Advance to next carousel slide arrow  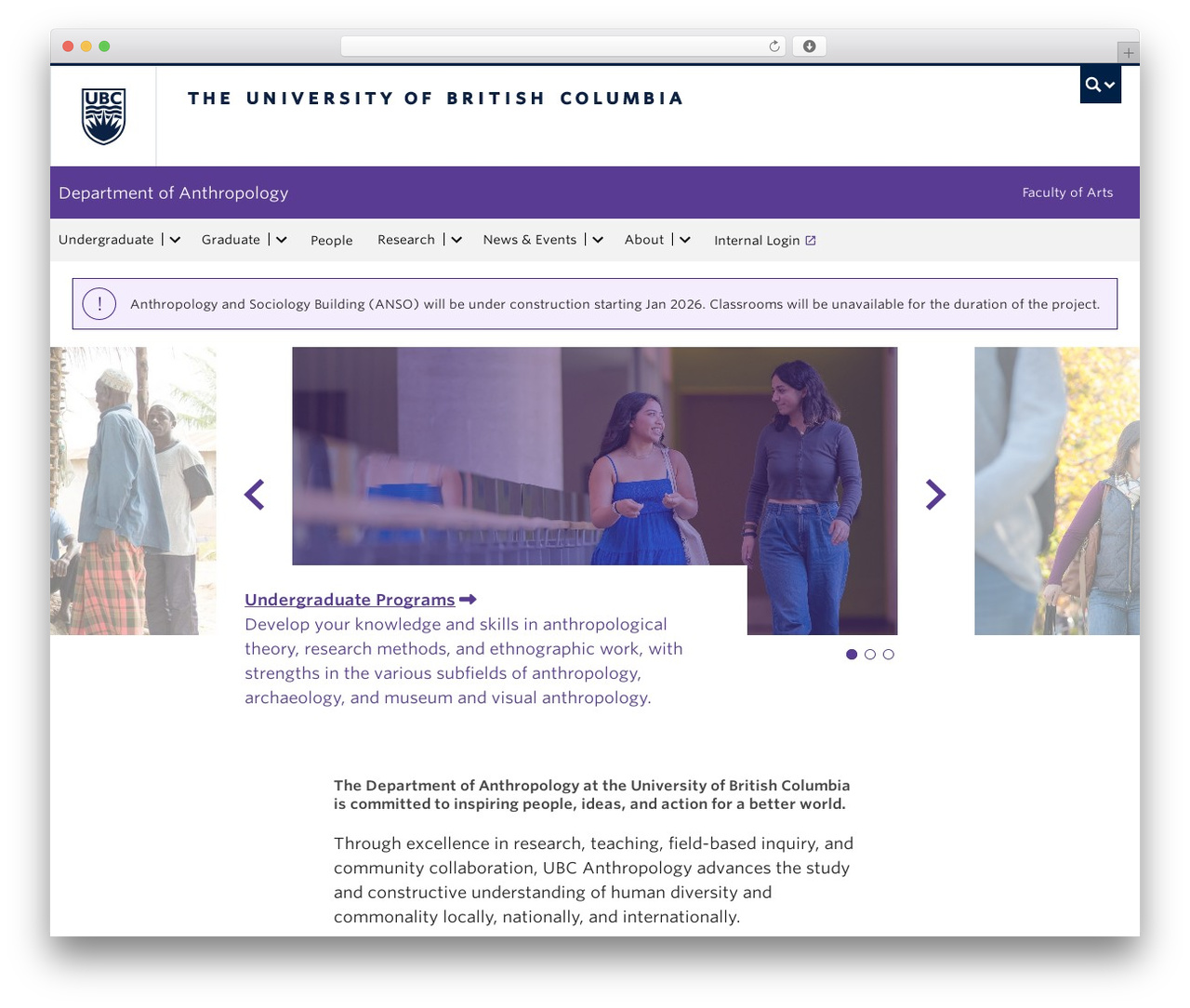(935, 495)
